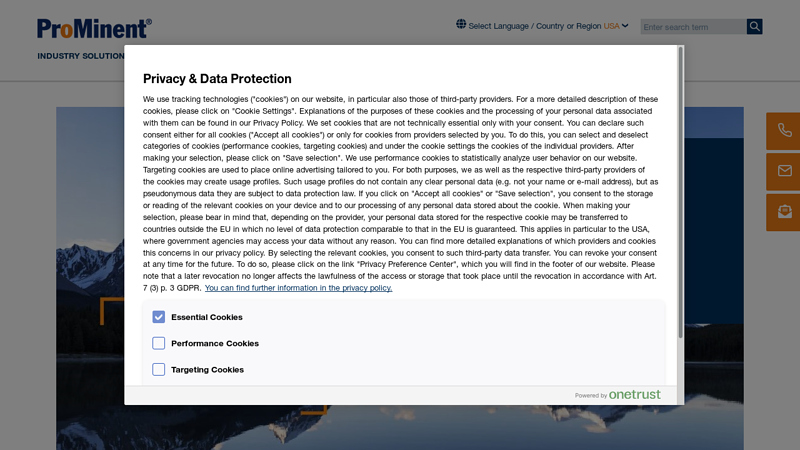Click the ProMinent logo
Image resolution: width=800 pixels, height=450 pixels.
pyautogui.click(x=94, y=29)
